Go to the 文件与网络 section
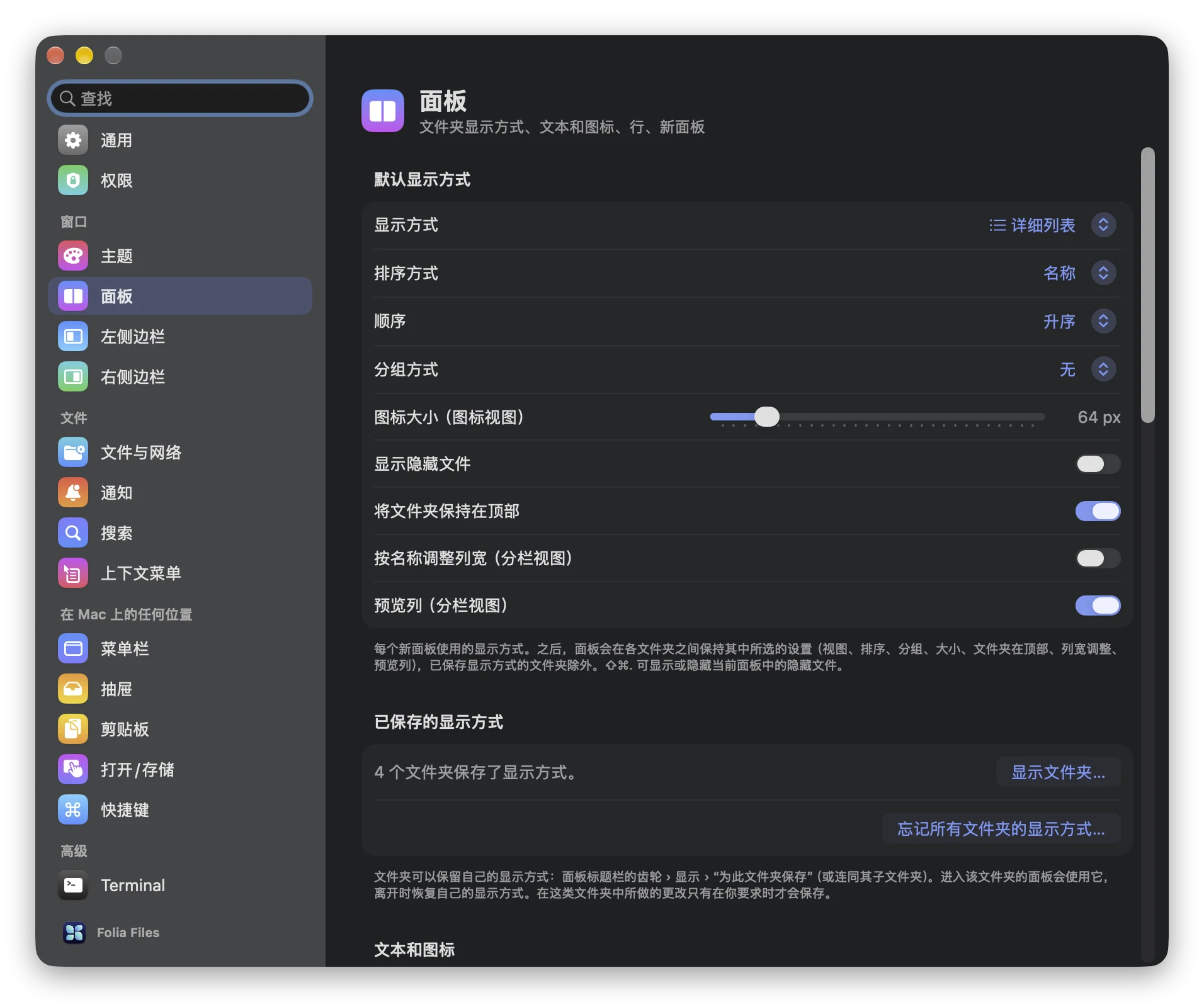 click(180, 453)
